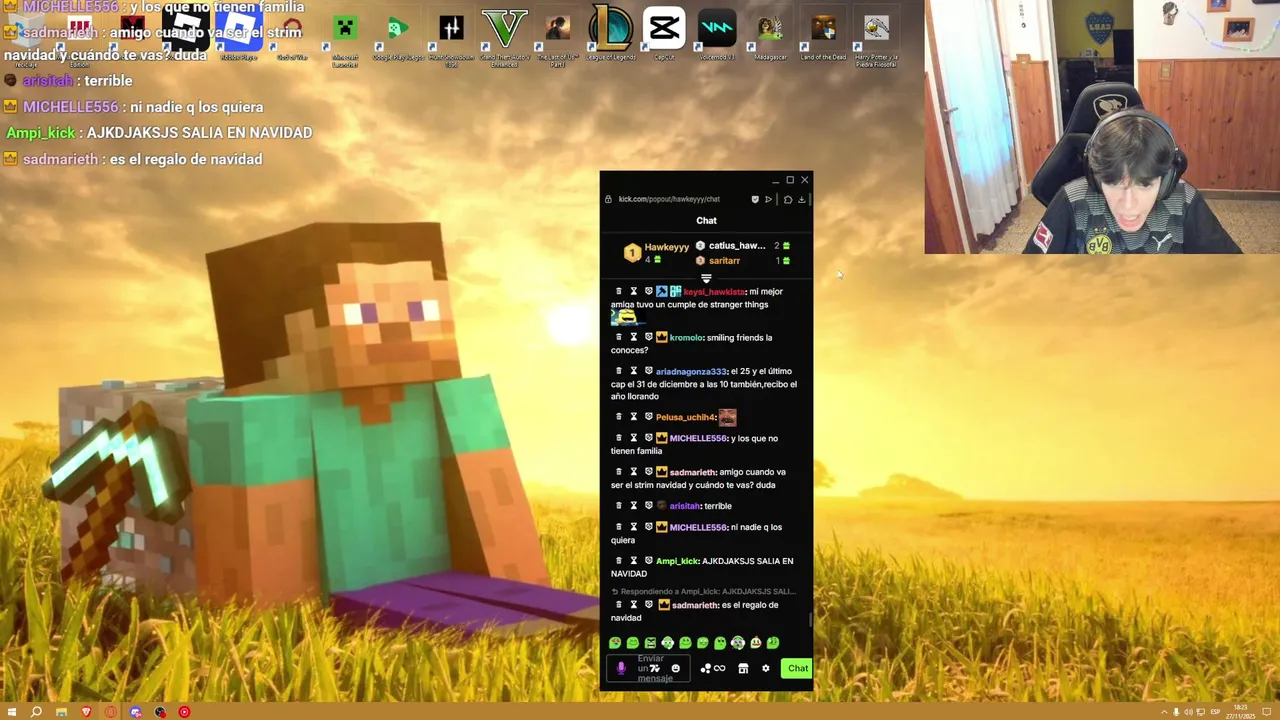Click the green Chat send button
Screen dimensions: 1280x720
tap(797, 668)
